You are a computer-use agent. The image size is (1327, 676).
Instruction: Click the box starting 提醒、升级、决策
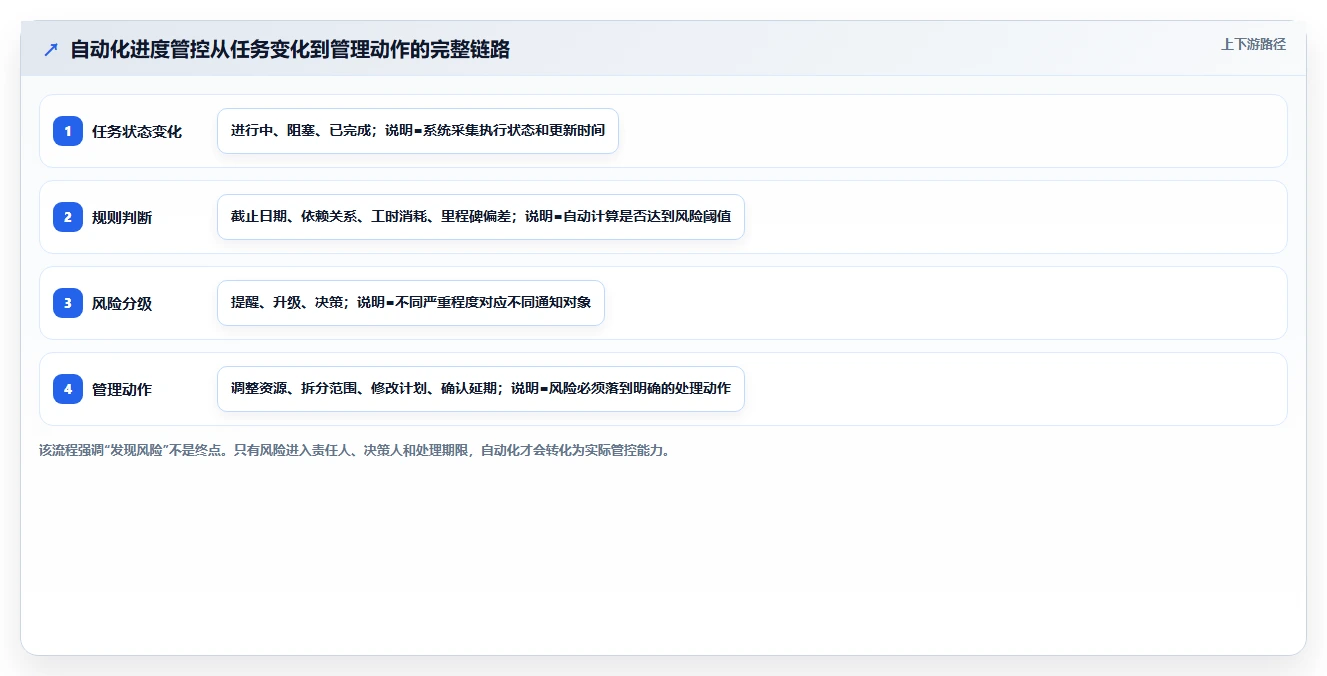click(411, 303)
